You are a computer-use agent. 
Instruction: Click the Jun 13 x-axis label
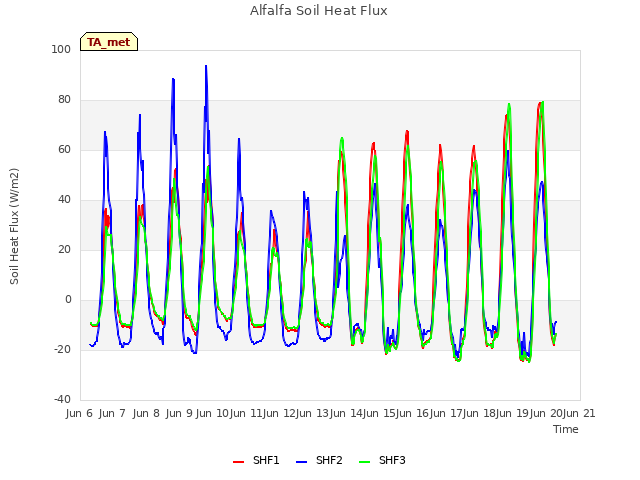tap(312, 413)
